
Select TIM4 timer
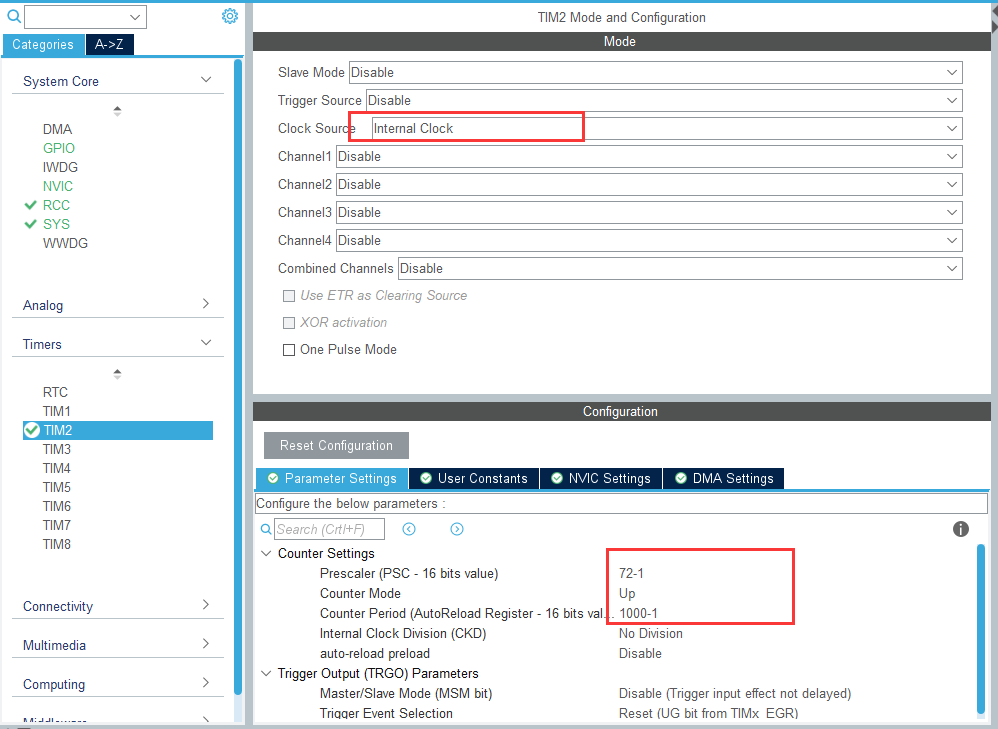(x=57, y=469)
